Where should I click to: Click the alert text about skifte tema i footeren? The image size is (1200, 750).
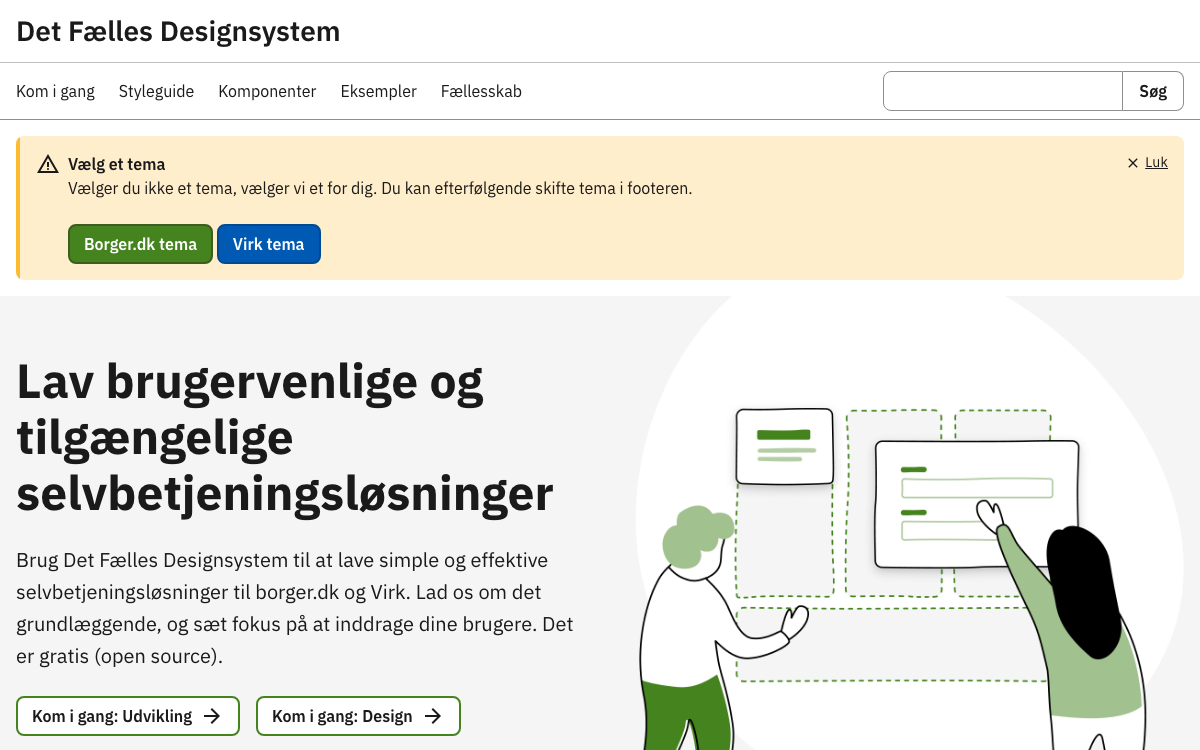pyautogui.click(x=380, y=188)
